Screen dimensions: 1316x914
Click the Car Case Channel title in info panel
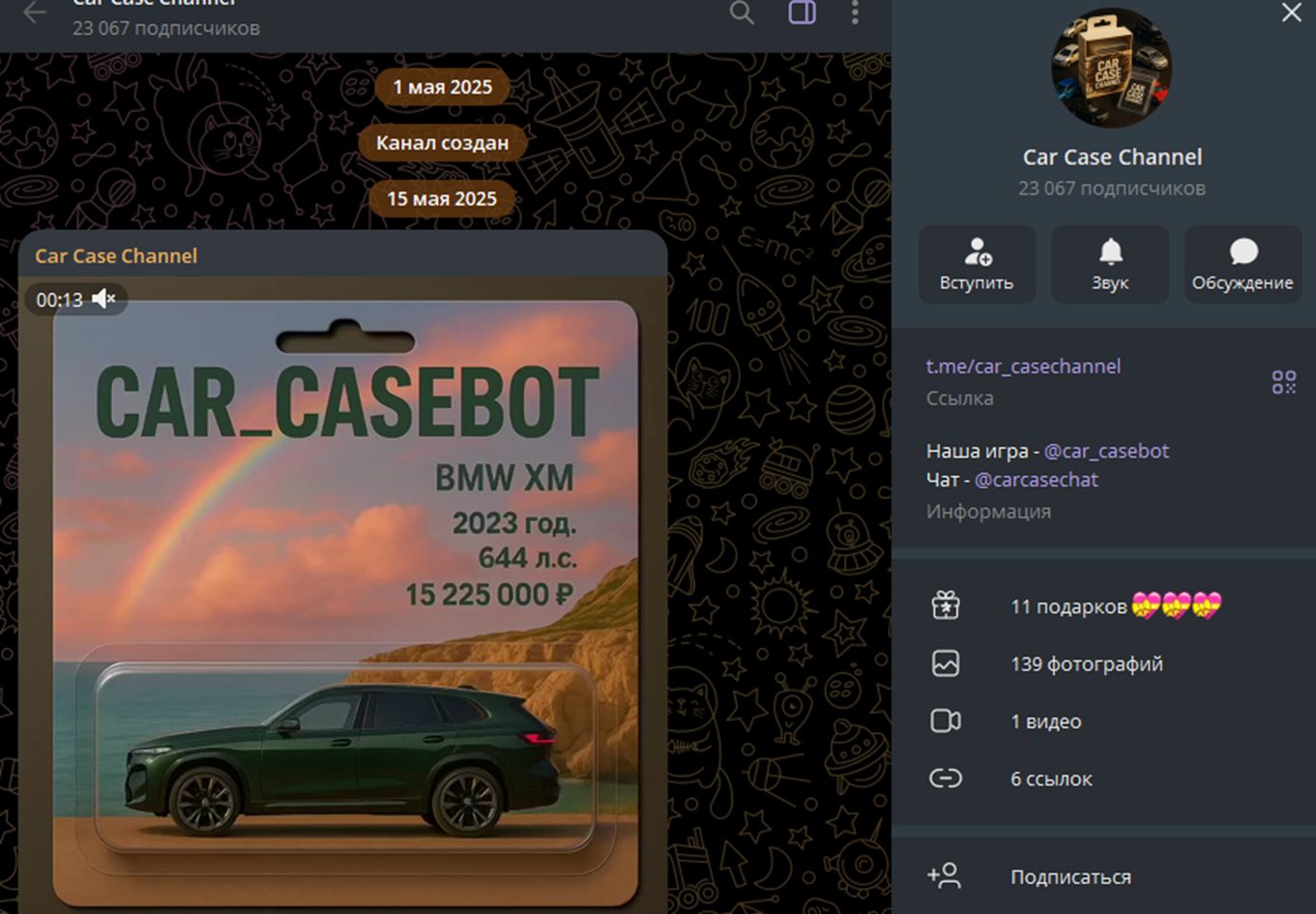(x=1112, y=157)
